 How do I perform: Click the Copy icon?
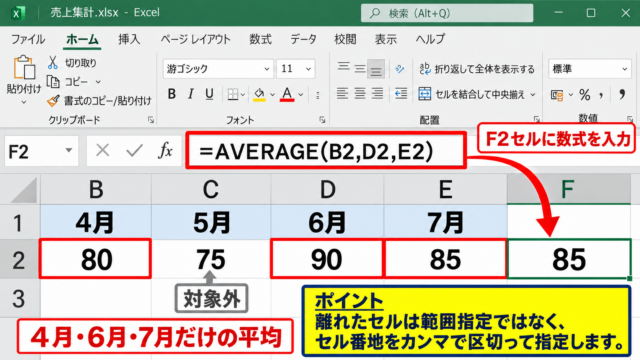click(x=53, y=82)
